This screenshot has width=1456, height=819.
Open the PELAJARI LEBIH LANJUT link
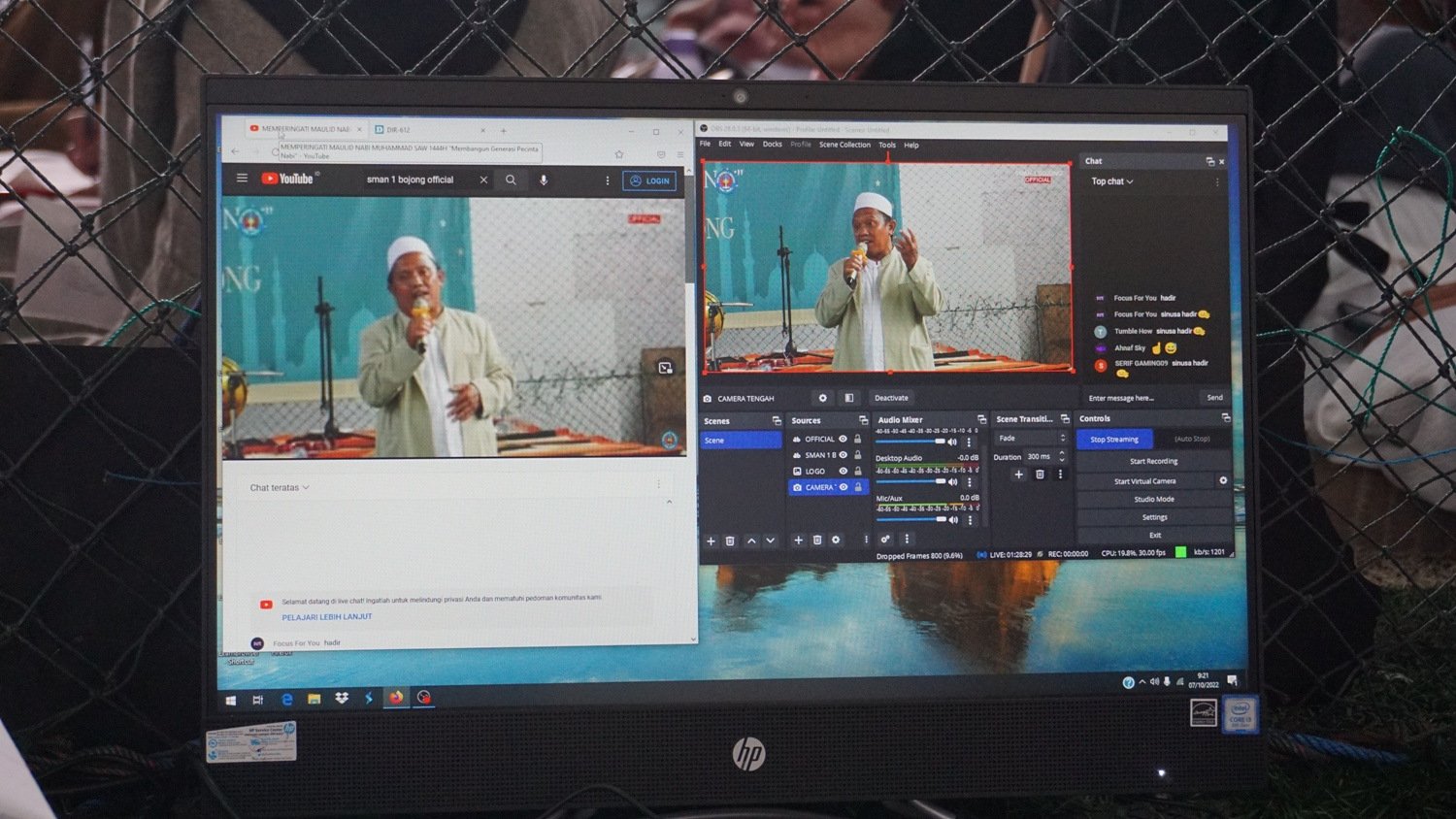(327, 617)
